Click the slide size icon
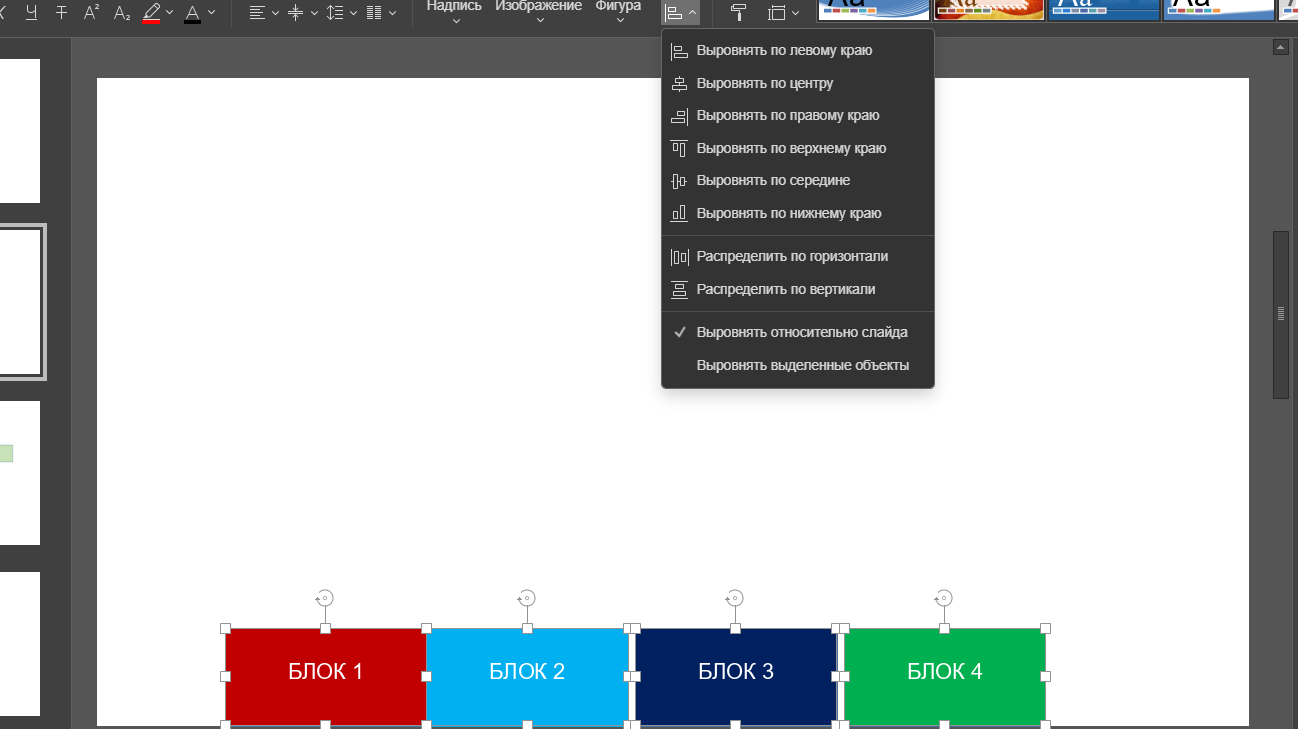This screenshot has height=729, width=1298. [777, 12]
